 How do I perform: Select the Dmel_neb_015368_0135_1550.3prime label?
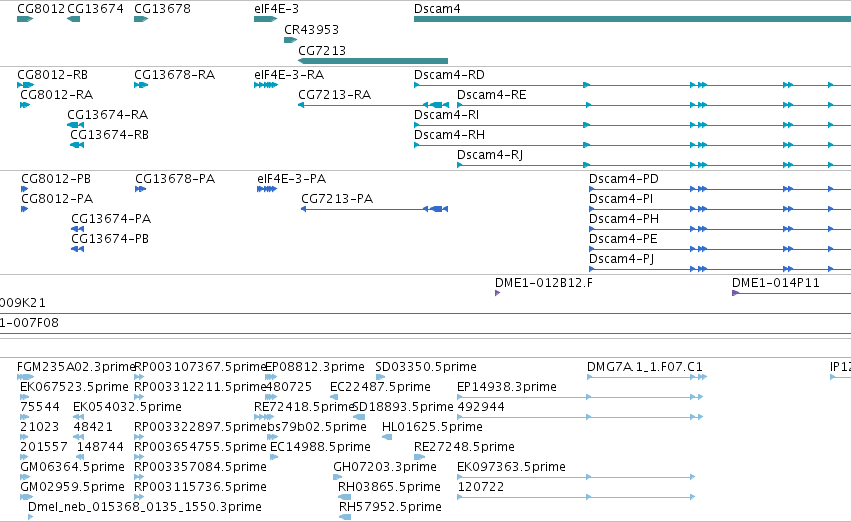(x=145, y=507)
